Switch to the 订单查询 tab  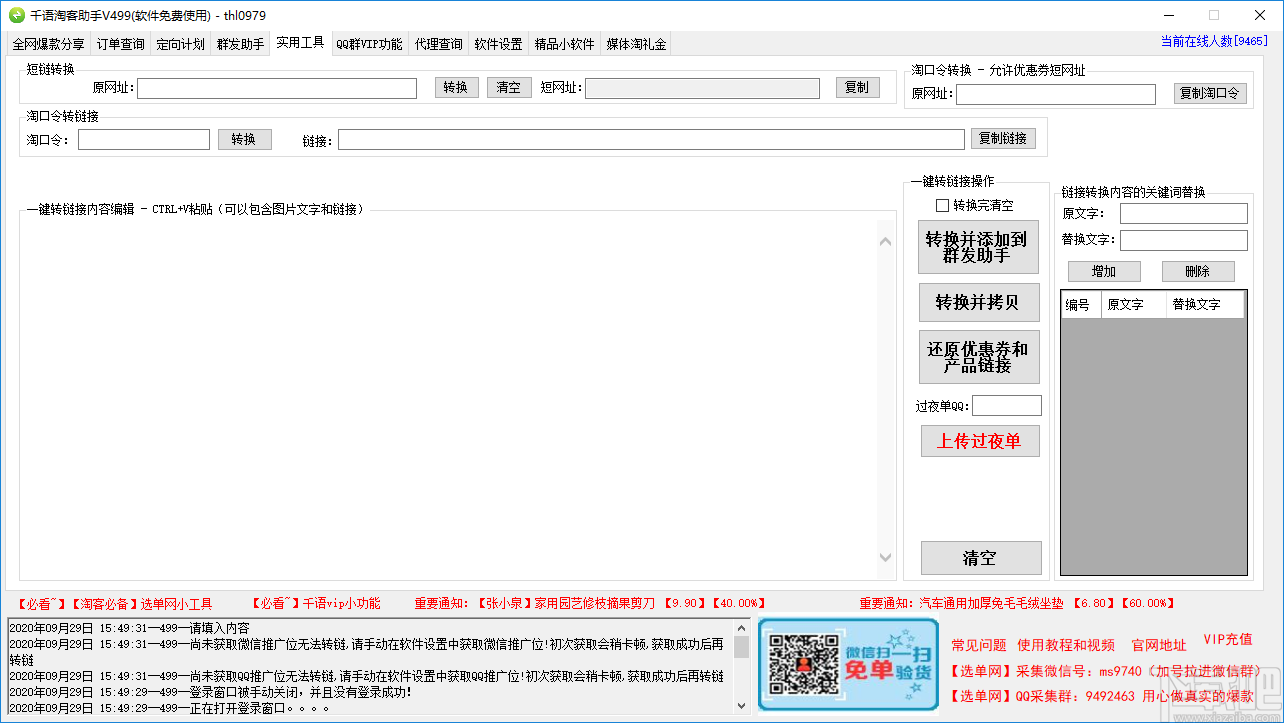click(120, 44)
